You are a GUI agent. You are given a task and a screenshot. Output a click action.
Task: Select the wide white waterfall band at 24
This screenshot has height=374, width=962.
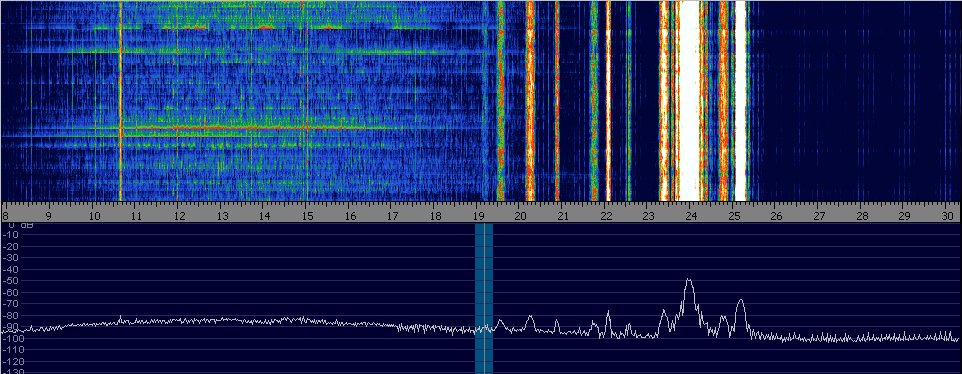coord(689,101)
